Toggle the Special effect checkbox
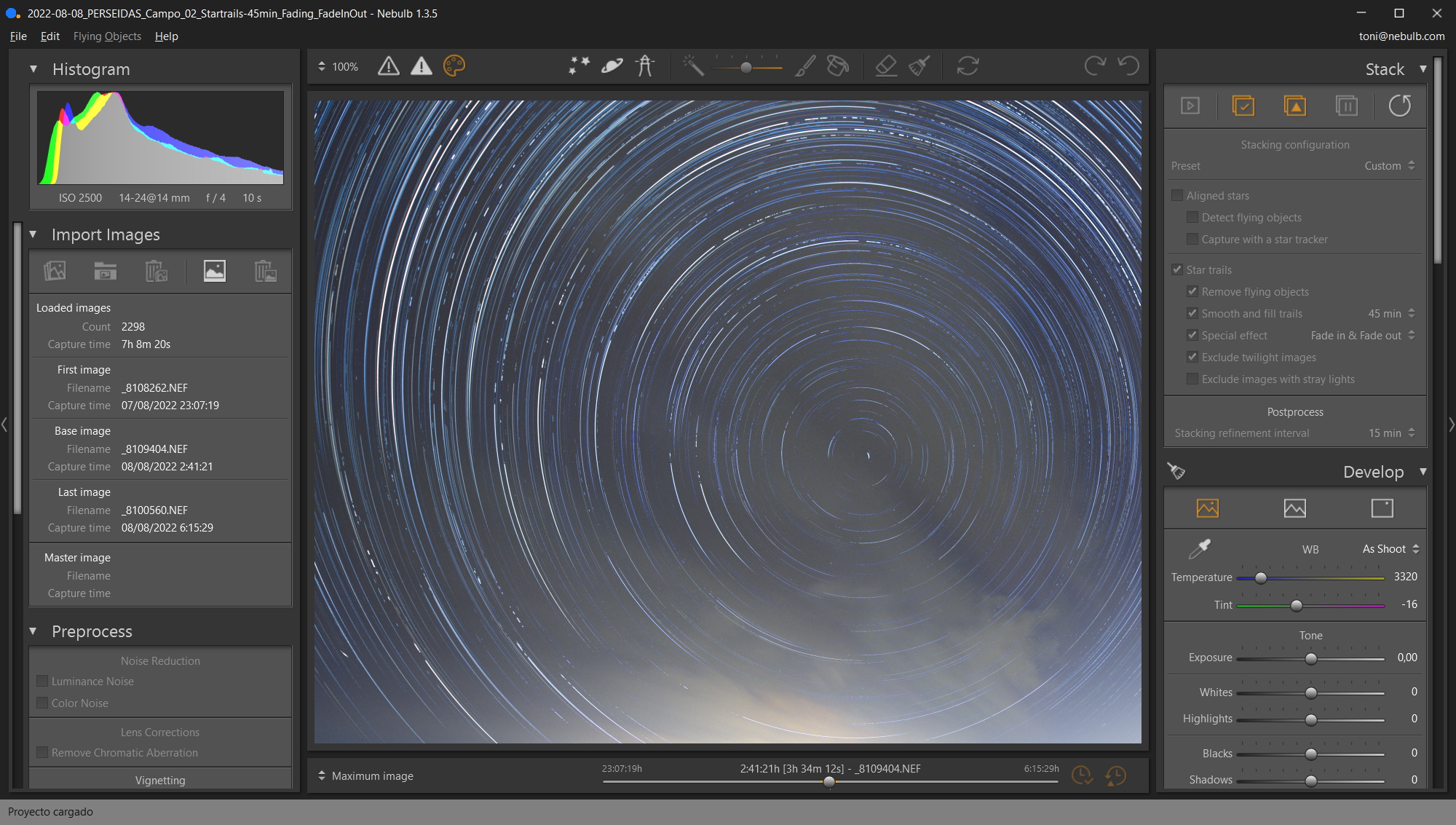The height and width of the screenshot is (825, 1456). 1192,335
